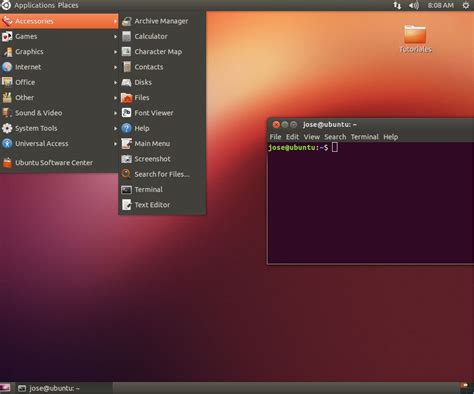Screen dimensions: 474x394
Task: Click the 8:08 AM clock
Action: coord(441,5)
